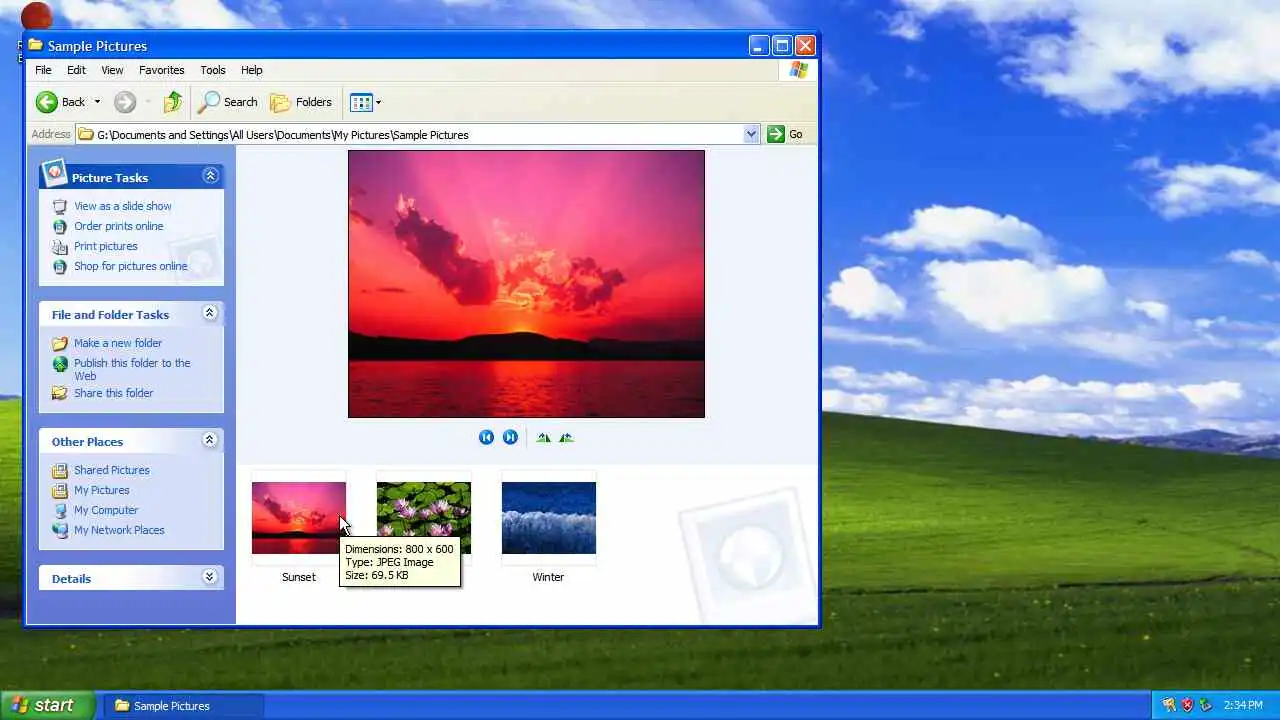Click the large Sunset preview image
The width and height of the screenshot is (1280, 720).
tap(526, 284)
